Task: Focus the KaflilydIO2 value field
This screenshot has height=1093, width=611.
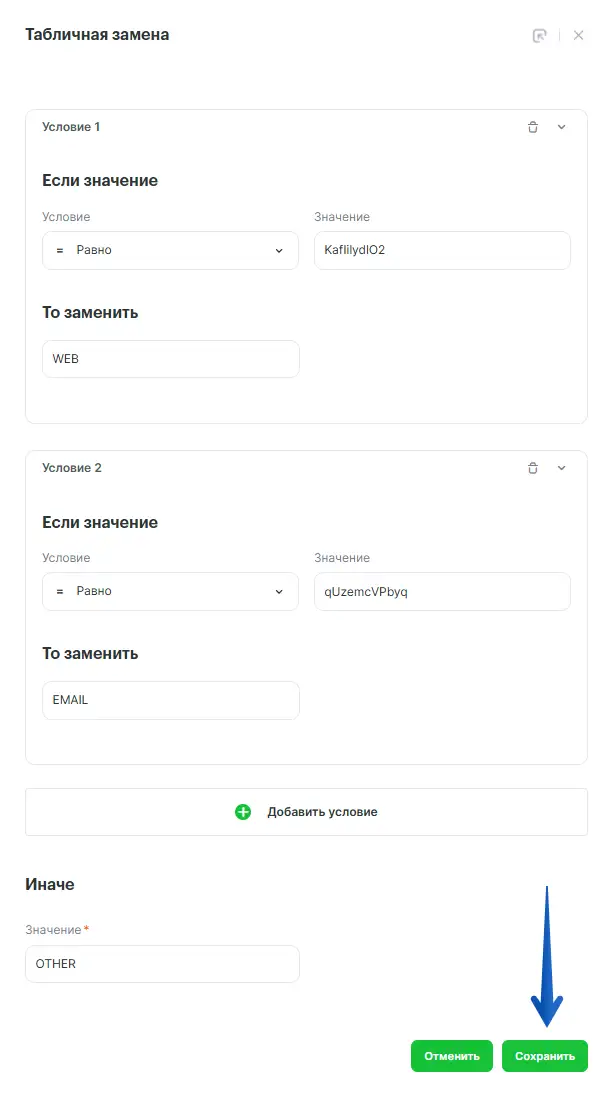Action: click(441, 251)
